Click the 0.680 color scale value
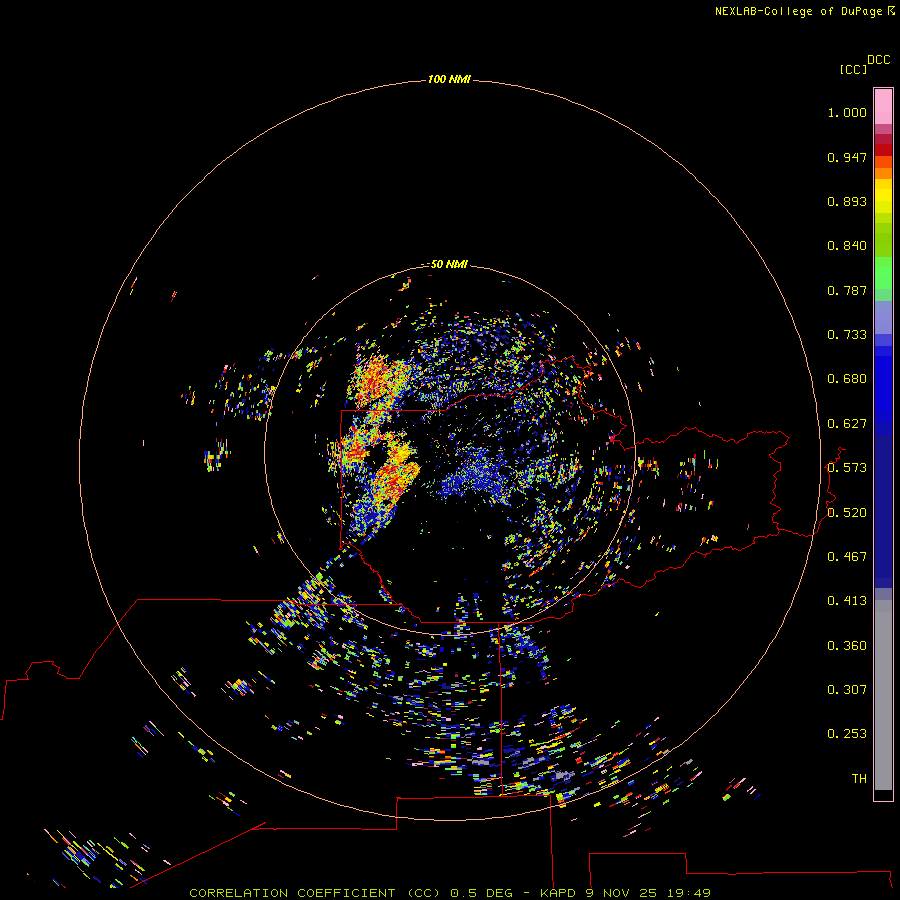The height and width of the screenshot is (900, 900). pos(847,379)
